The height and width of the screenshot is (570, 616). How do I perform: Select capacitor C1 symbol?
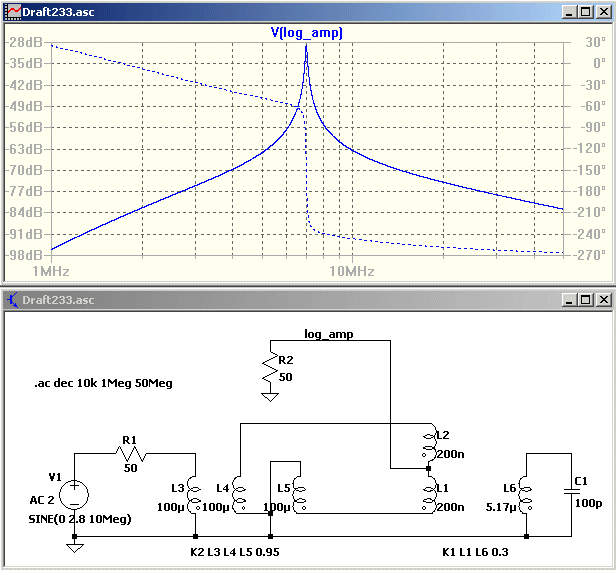571,491
